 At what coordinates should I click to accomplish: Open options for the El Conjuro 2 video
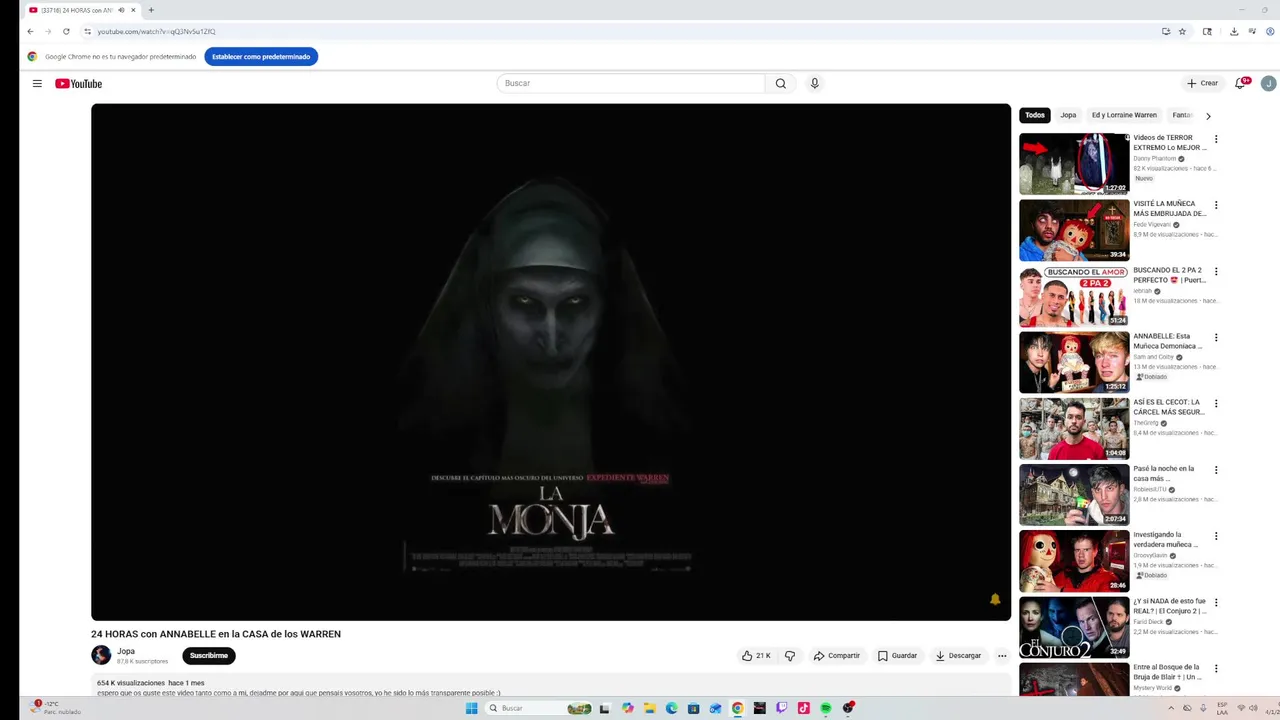pos(1216,603)
